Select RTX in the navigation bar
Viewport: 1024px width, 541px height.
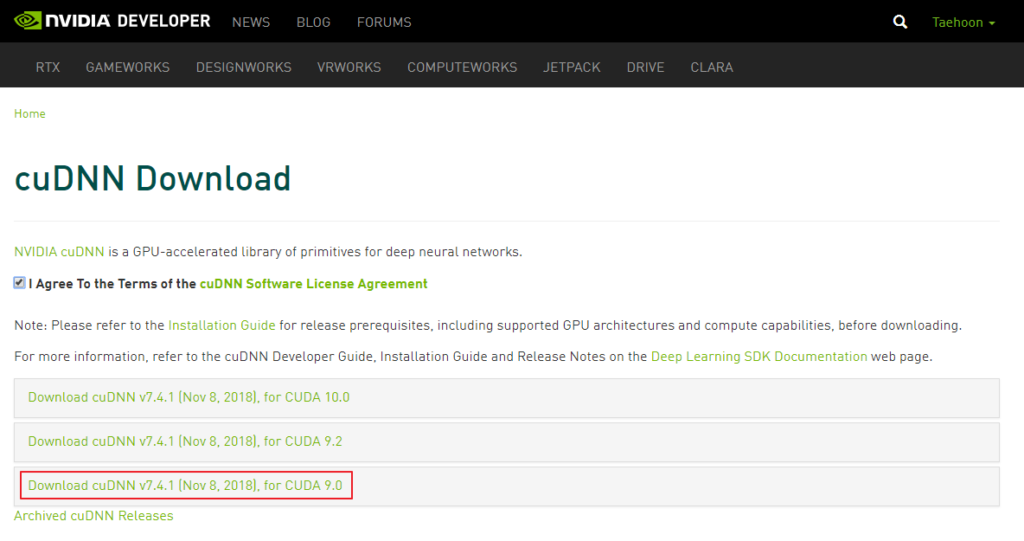click(x=48, y=67)
